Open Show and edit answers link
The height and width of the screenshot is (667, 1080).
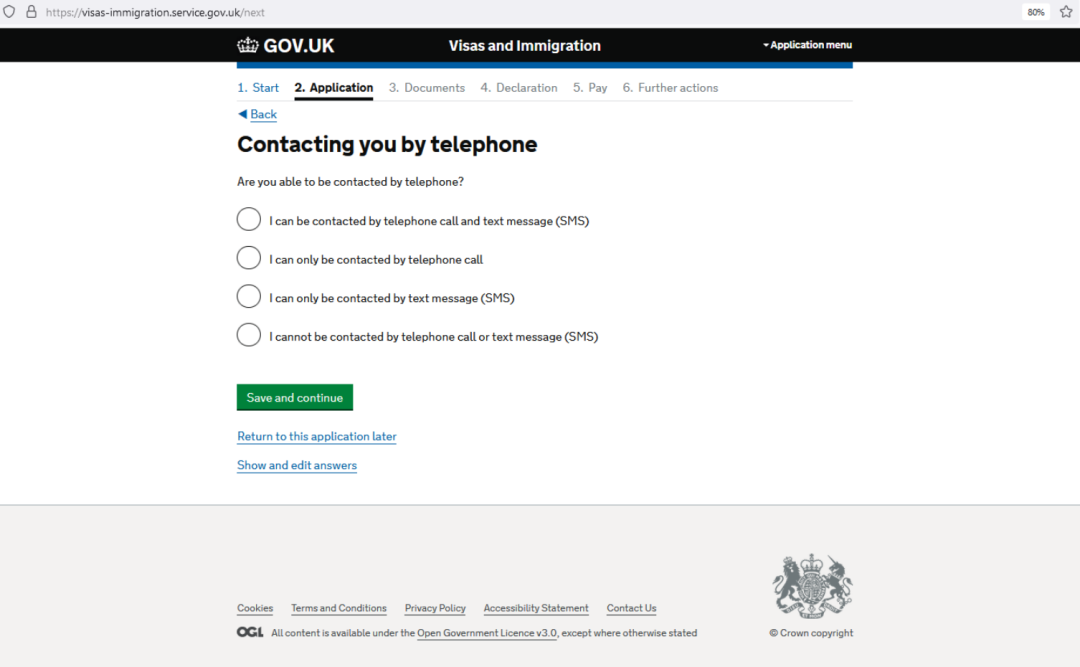coord(297,465)
